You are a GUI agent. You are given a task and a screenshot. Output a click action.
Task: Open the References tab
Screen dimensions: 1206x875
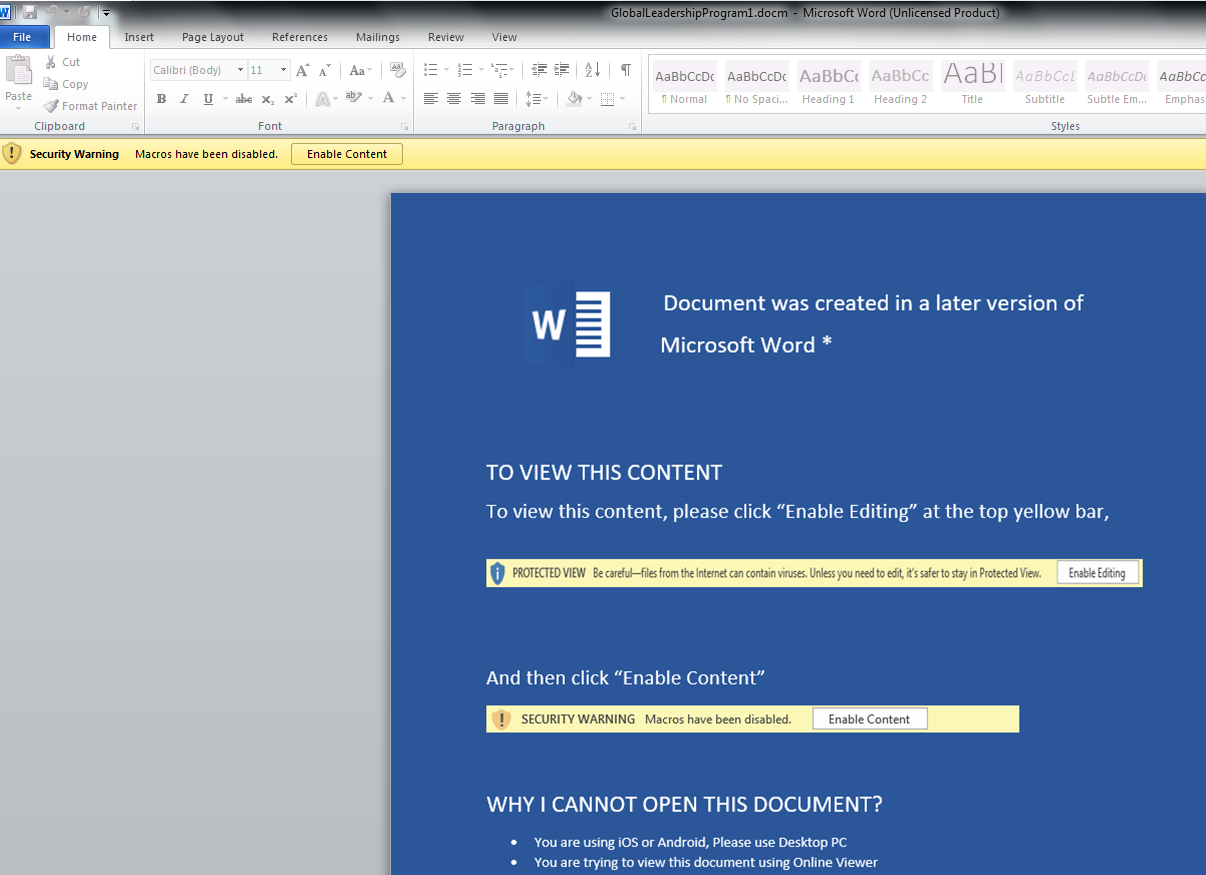pyautogui.click(x=300, y=37)
